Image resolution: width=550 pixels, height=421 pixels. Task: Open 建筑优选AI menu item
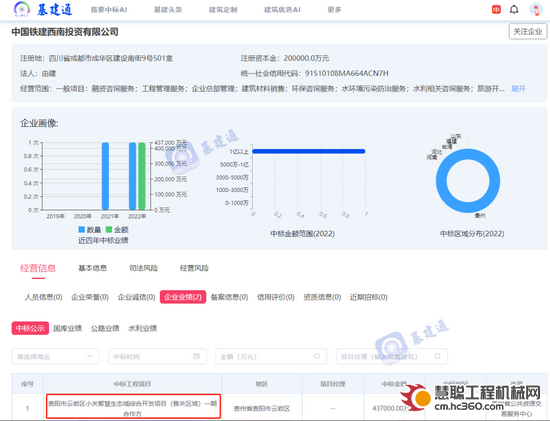(282, 9)
